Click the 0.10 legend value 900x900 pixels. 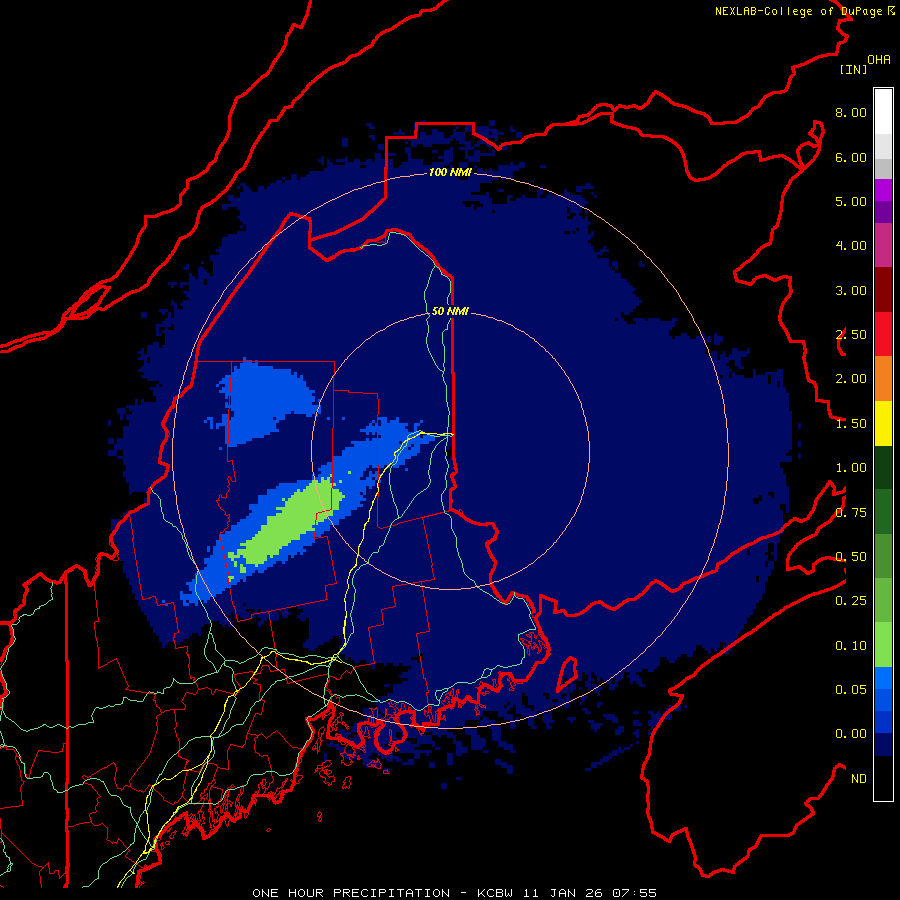pyautogui.click(x=851, y=646)
